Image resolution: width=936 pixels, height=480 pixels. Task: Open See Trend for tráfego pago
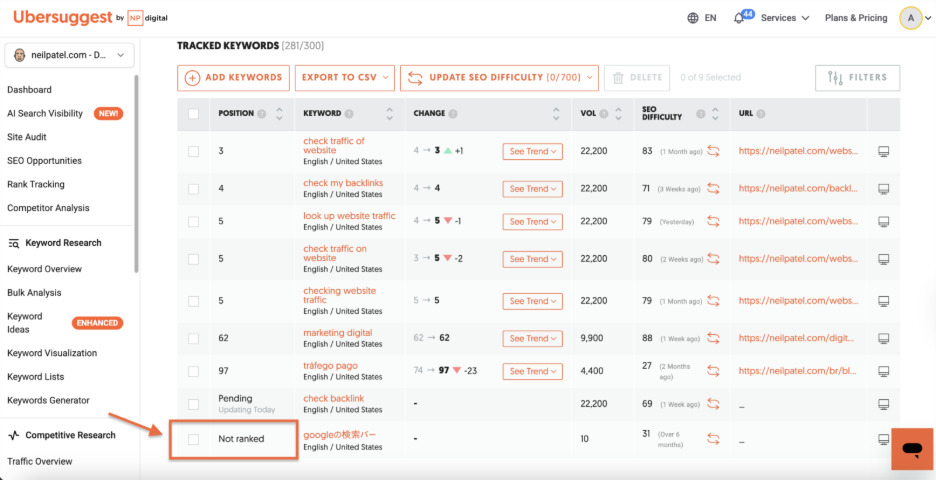pyautogui.click(x=532, y=371)
